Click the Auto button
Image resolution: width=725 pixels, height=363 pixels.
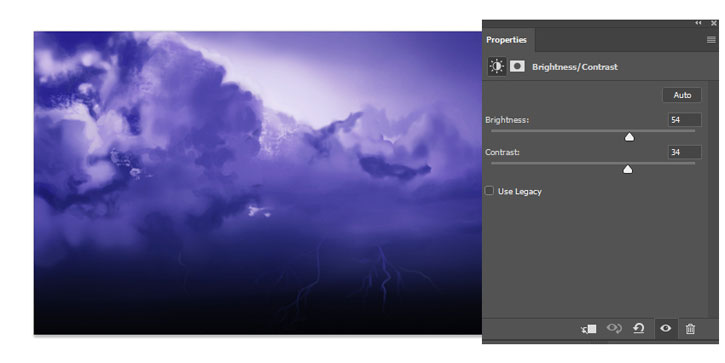(682, 95)
